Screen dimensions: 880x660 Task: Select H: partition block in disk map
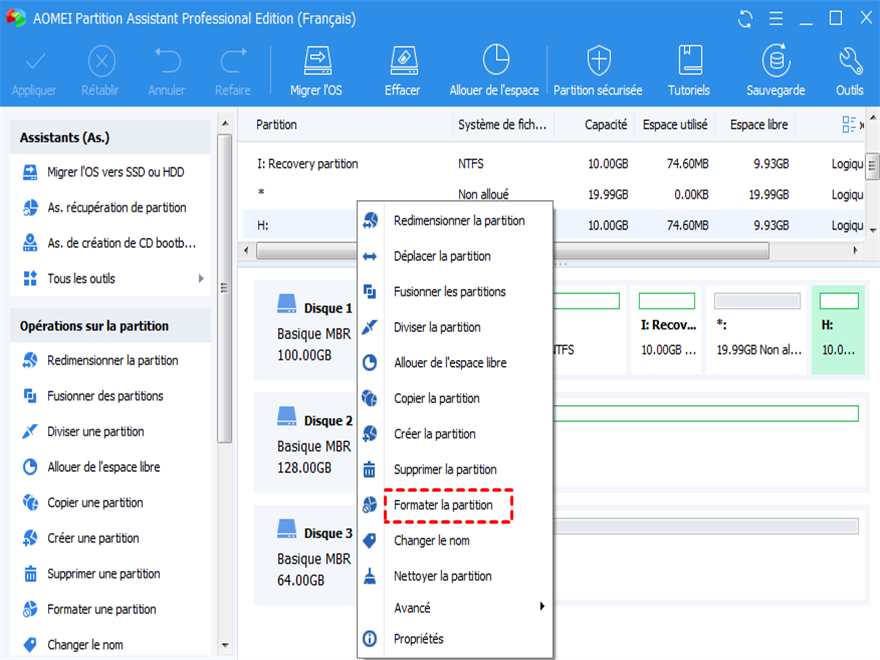[x=838, y=329]
